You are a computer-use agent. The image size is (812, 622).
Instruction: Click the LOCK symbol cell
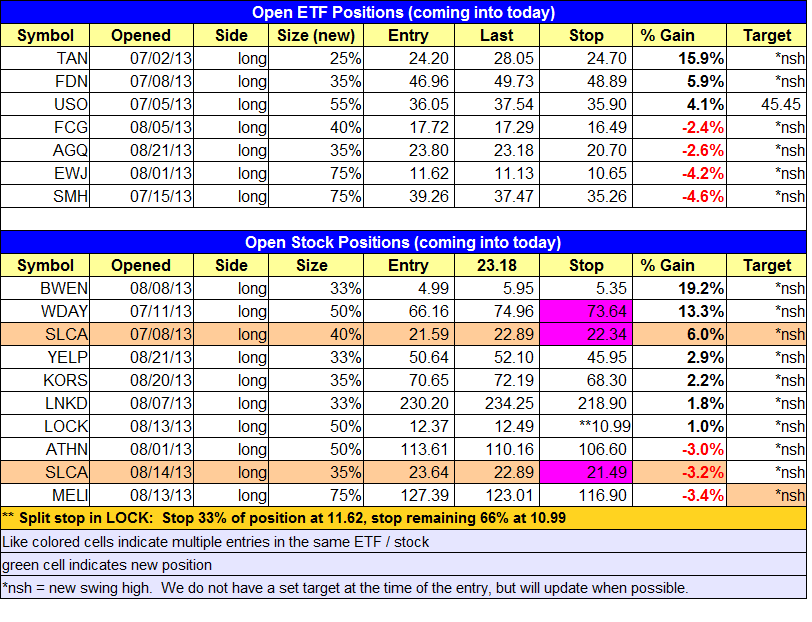click(x=45, y=426)
